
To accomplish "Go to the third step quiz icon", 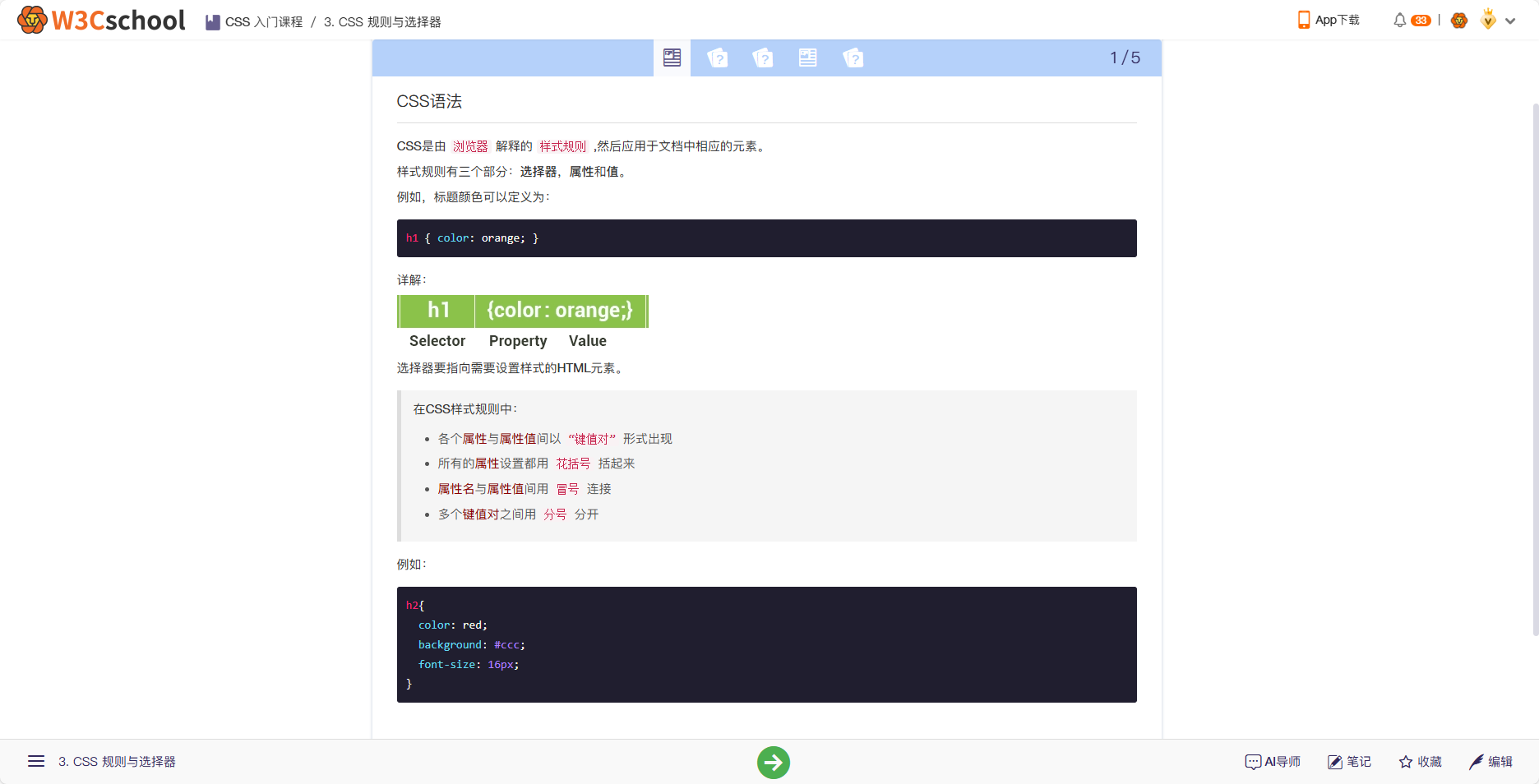I will 763,58.
